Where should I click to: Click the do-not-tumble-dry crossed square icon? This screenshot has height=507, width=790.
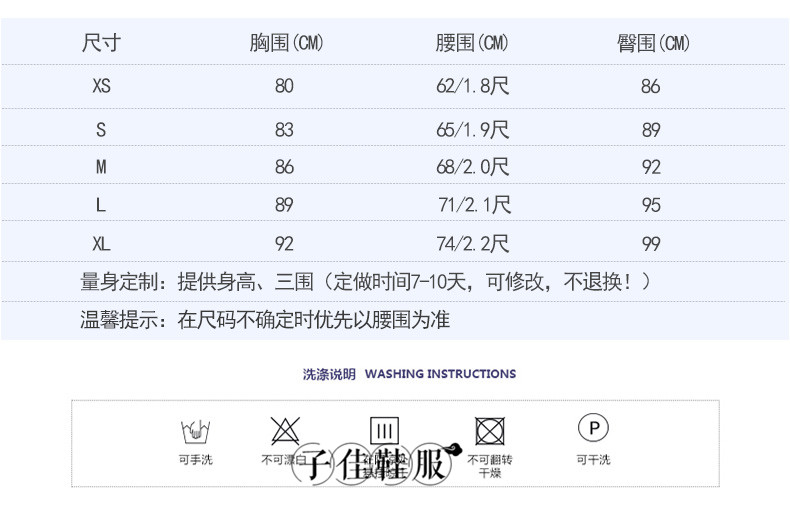click(x=489, y=432)
